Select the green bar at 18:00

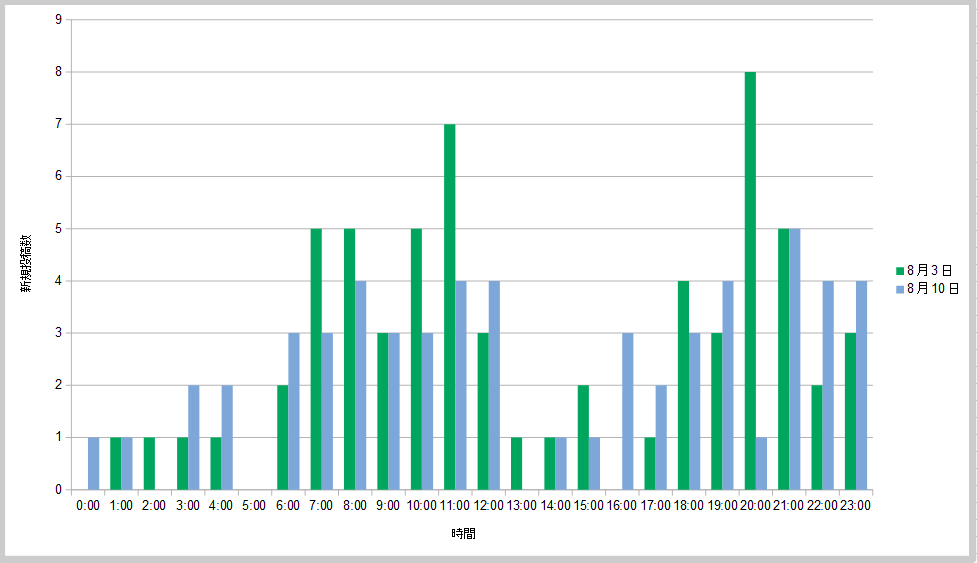(x=683, y=385)
